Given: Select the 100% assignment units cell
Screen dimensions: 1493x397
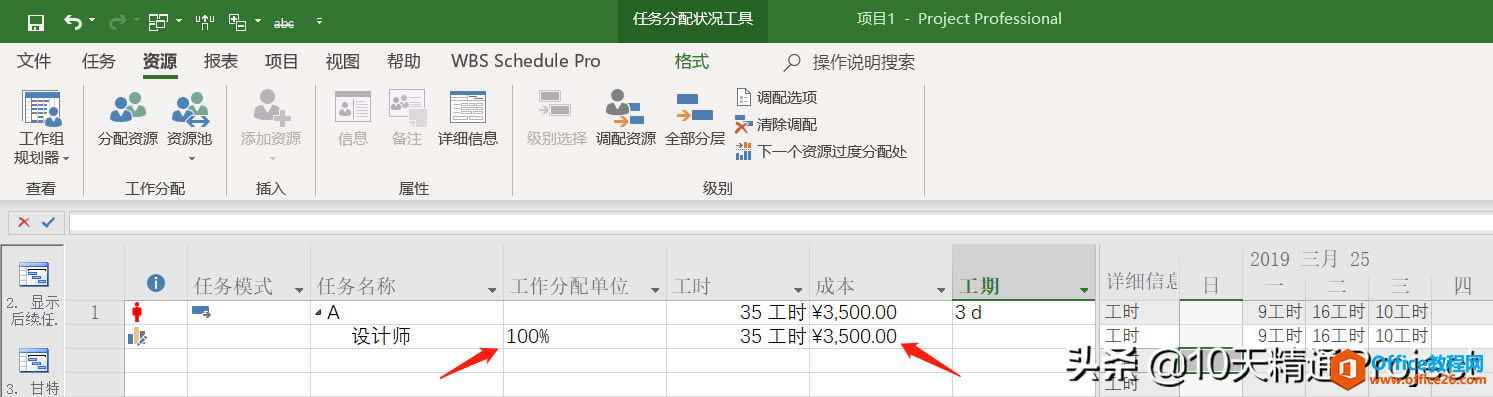Looking at the screenshot, I should click(x=585, y=337).
